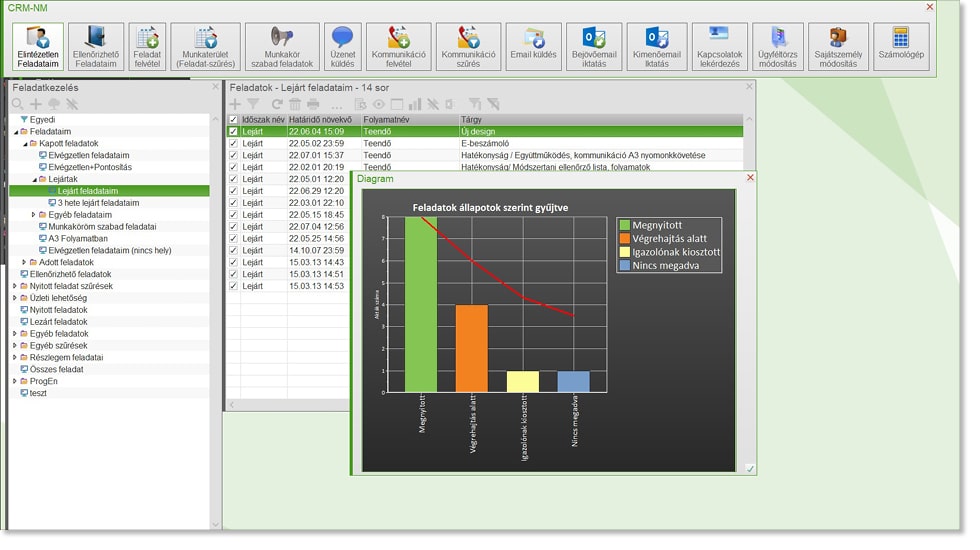Uncheck the row with deadline 22.05.01 12:20
Viewport: 980px width, 550px height.
tap(233, 179)
